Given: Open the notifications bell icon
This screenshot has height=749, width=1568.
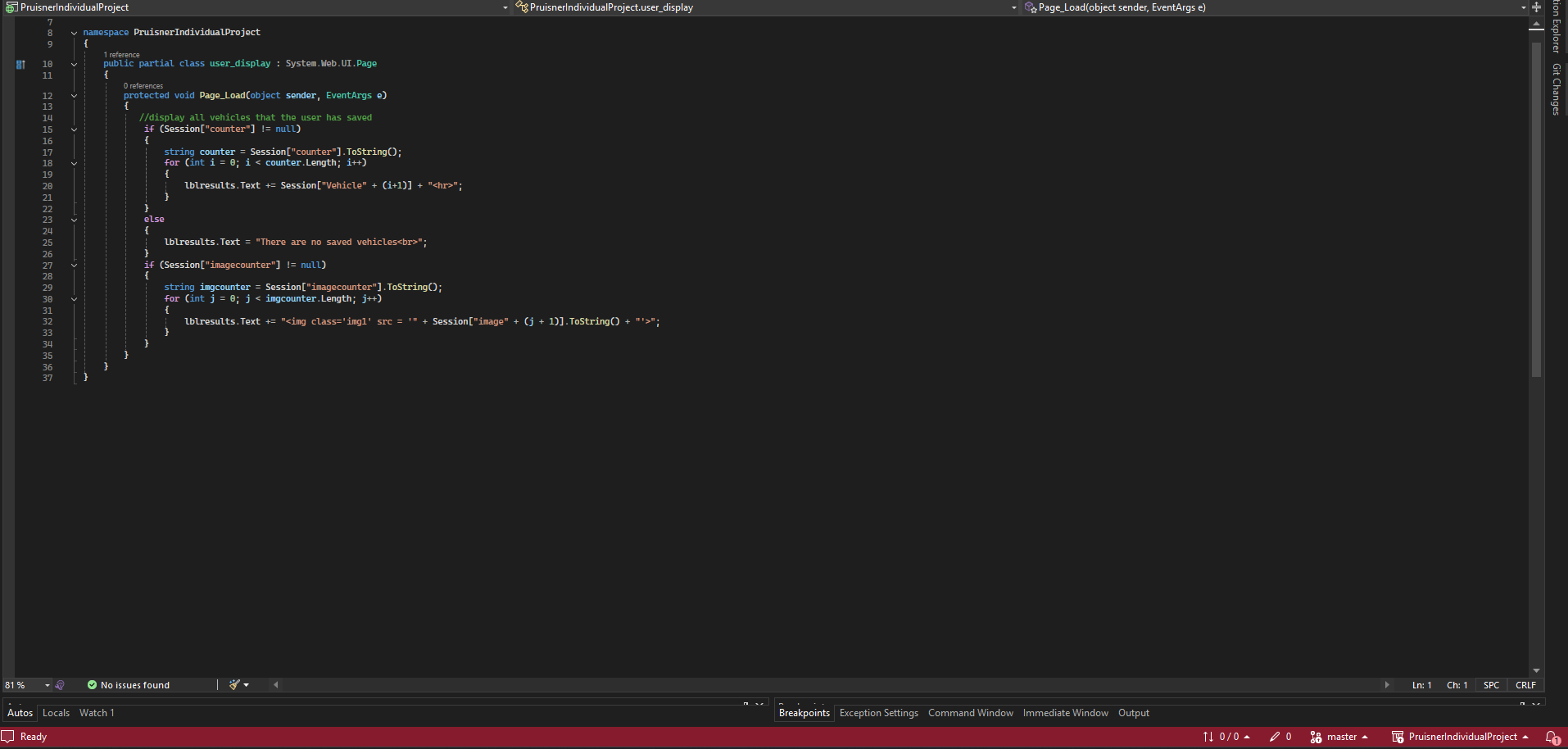Looking at the screenshot, I should click(x=1552, y=738).
